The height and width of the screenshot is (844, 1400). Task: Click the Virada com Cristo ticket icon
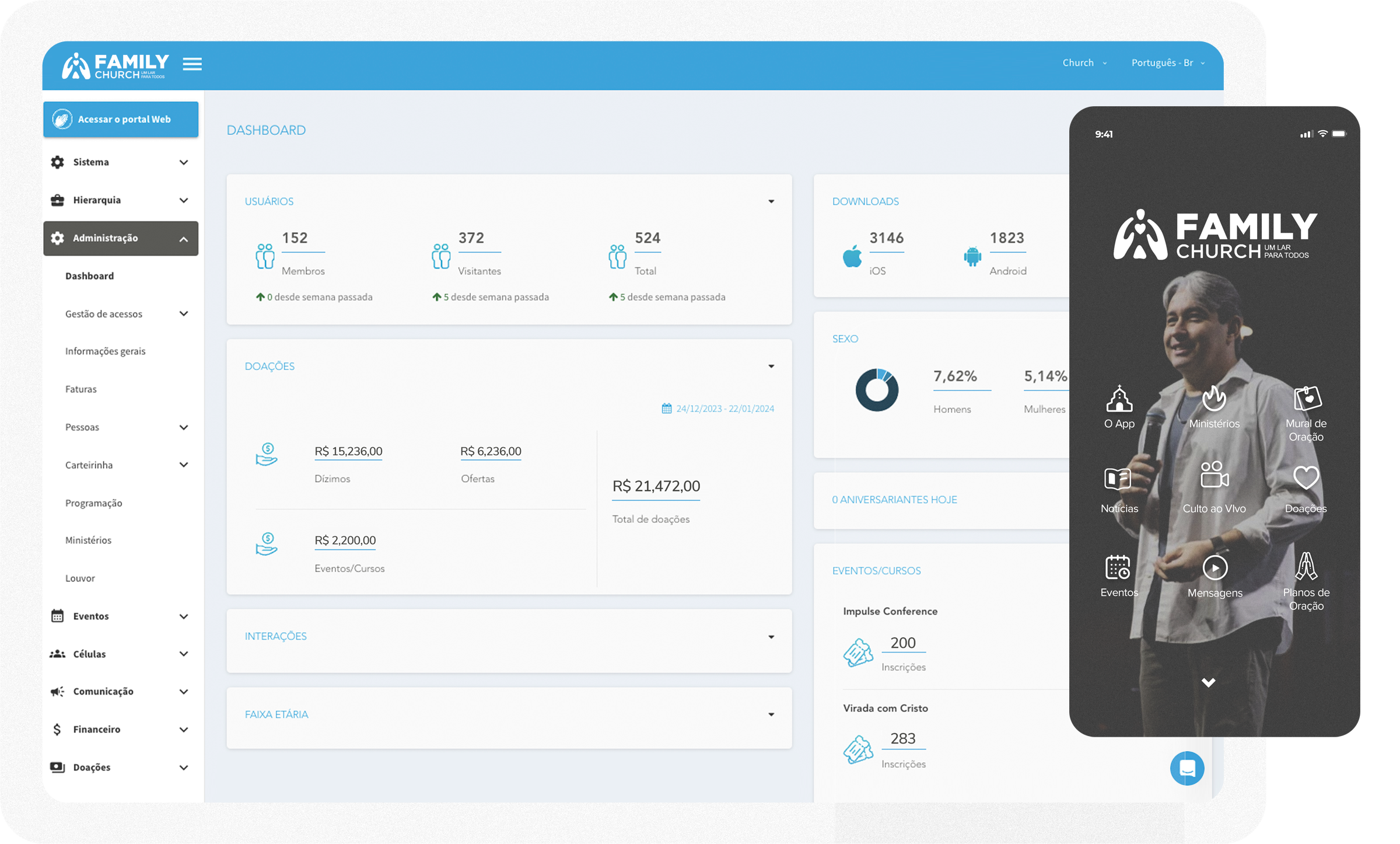[858, 749]
